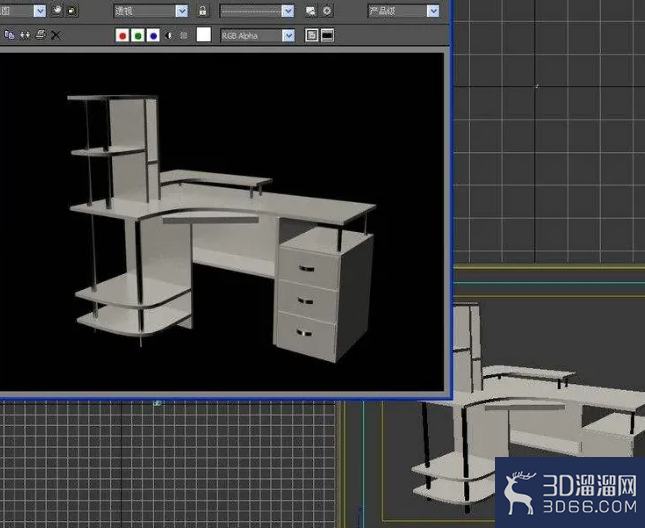Viewport: 645px width, 528px height.
Task: Click the print image icon
Action: point(40,35)
